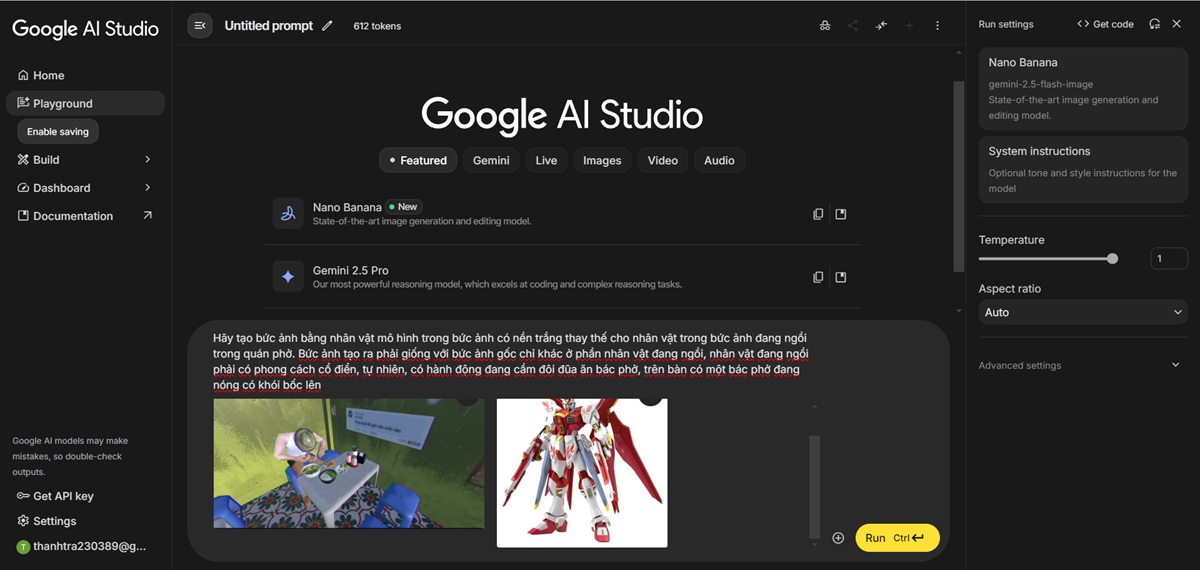Screen dimensions: 1200x570
Task: Click the Untitled prompt title text
Action: tap(268, 26)
